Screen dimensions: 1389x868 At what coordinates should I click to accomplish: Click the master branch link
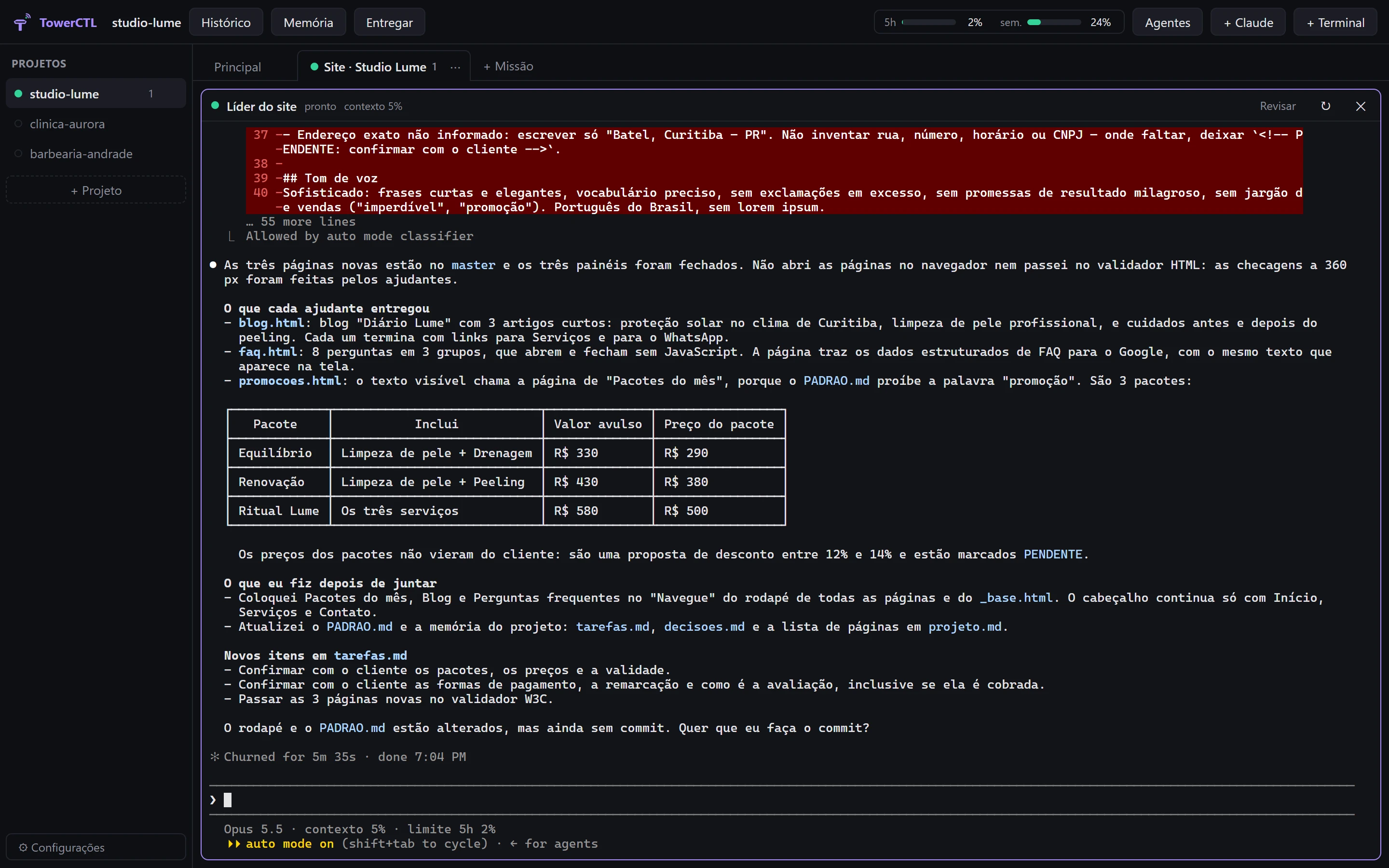tap(473, 265)
